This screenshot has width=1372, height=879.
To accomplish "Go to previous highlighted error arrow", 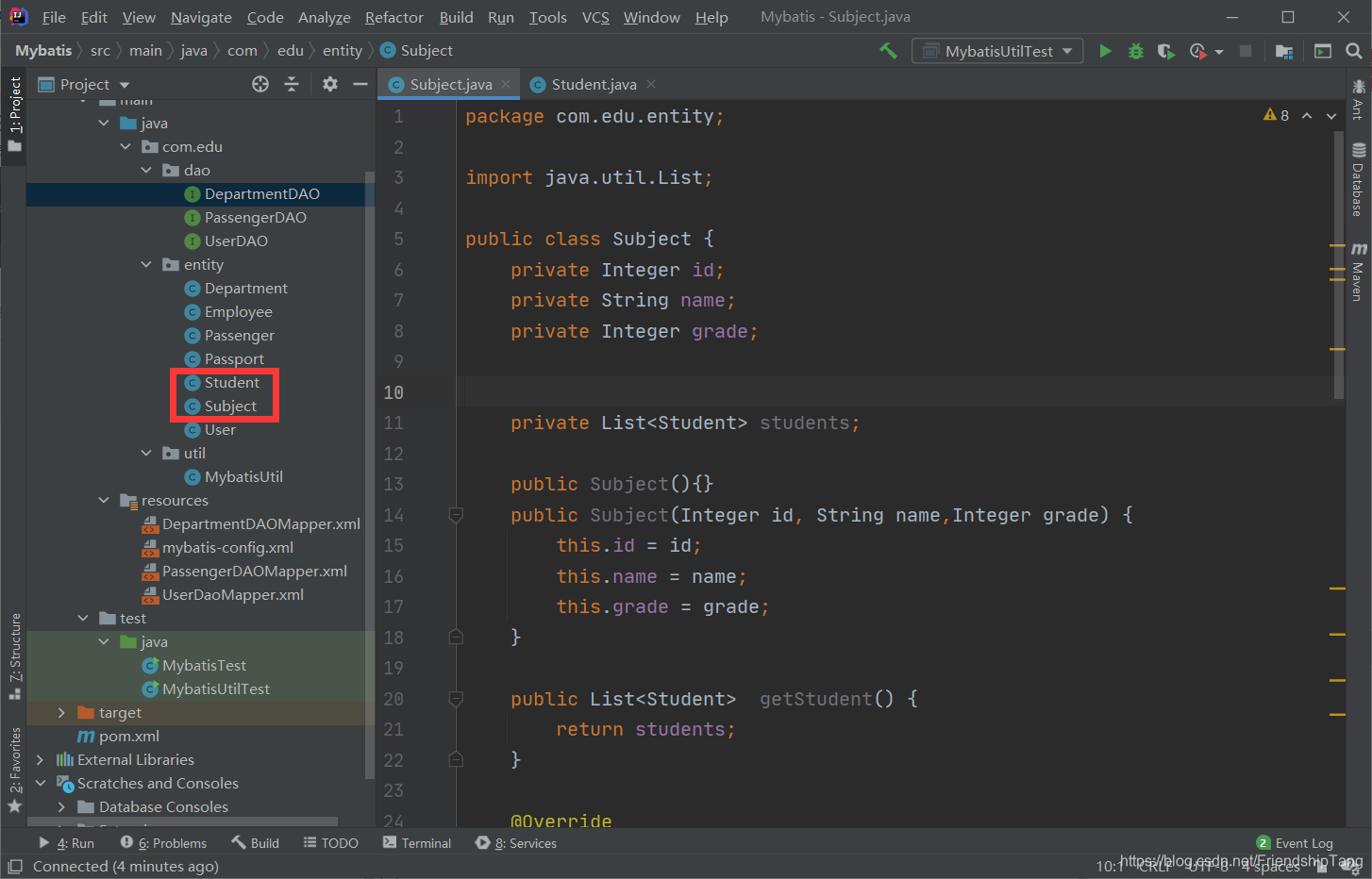I will 1307,115.
